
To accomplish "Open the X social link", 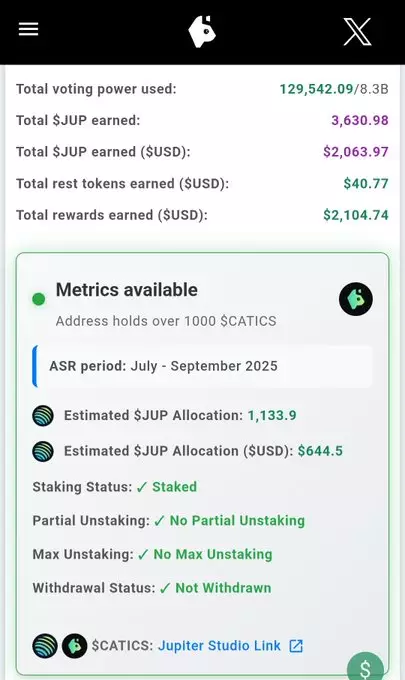I will pyautogui.click(x=357, y=32).
